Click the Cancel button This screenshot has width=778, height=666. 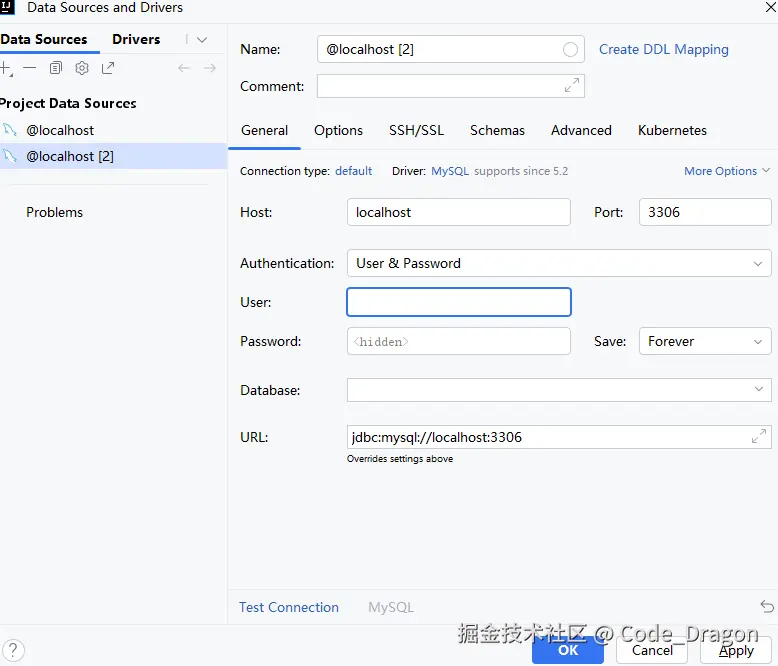point(652,650)
